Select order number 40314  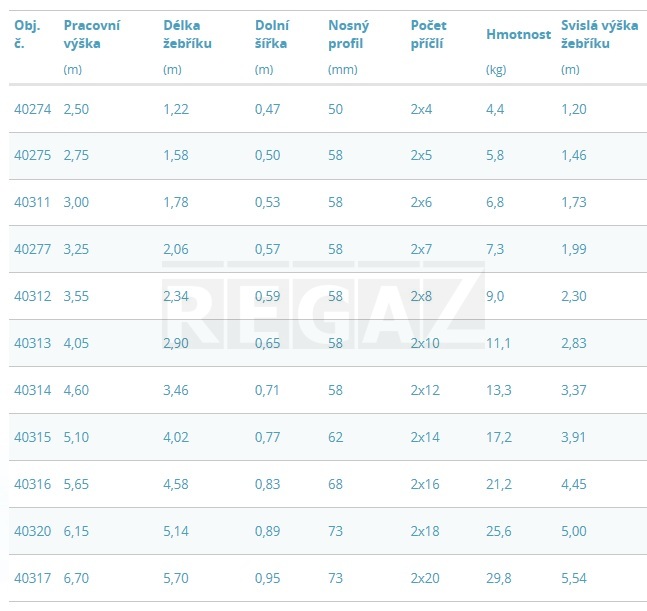point(33,390)
